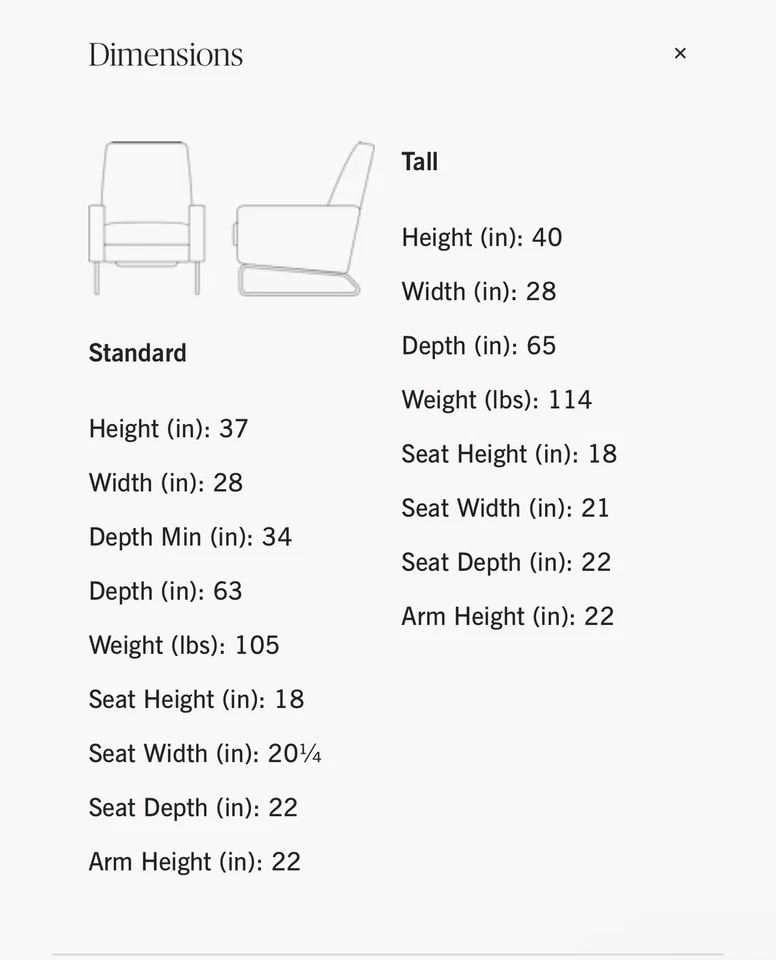Click Weight (lbs): 114 line

tap(497, 400)
